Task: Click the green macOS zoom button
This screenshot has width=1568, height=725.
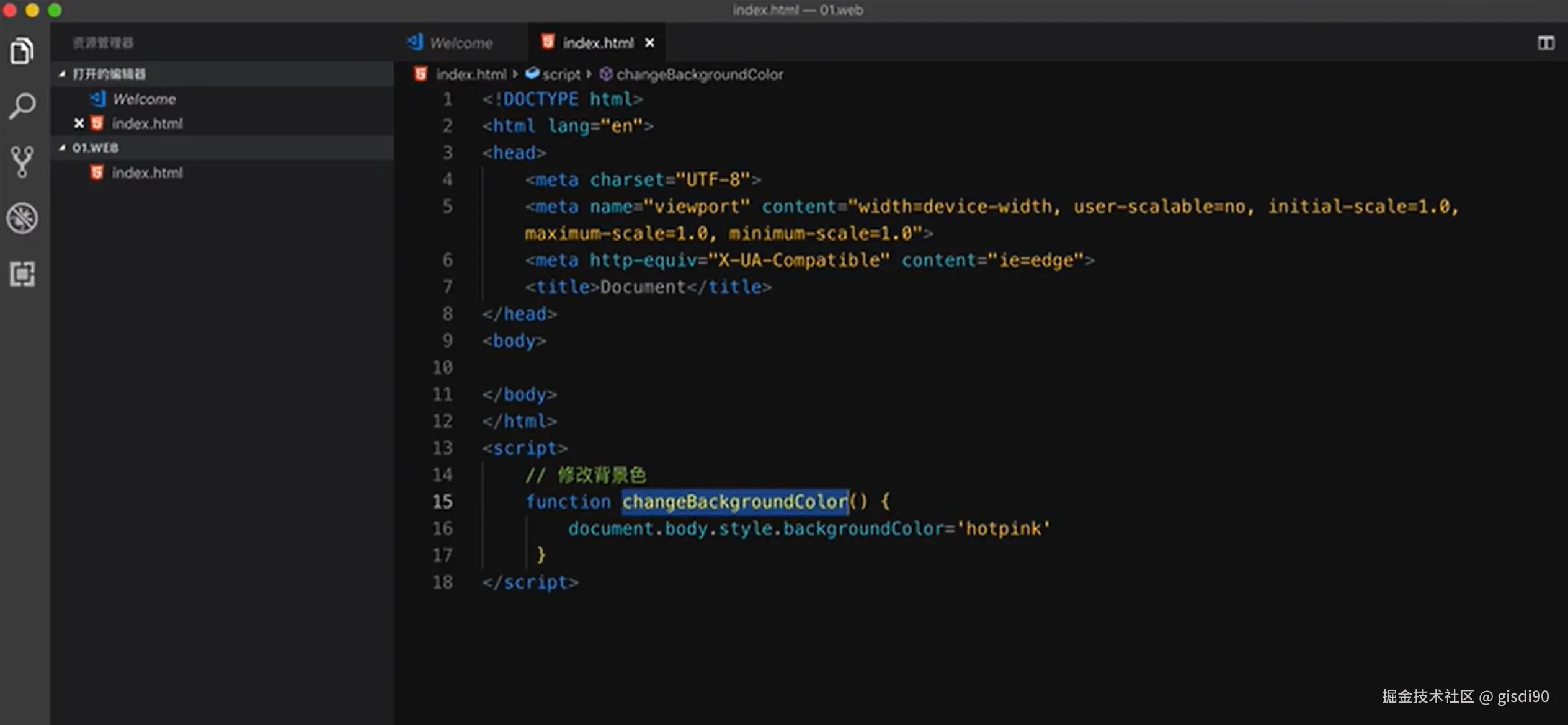Action: (55, 10)
